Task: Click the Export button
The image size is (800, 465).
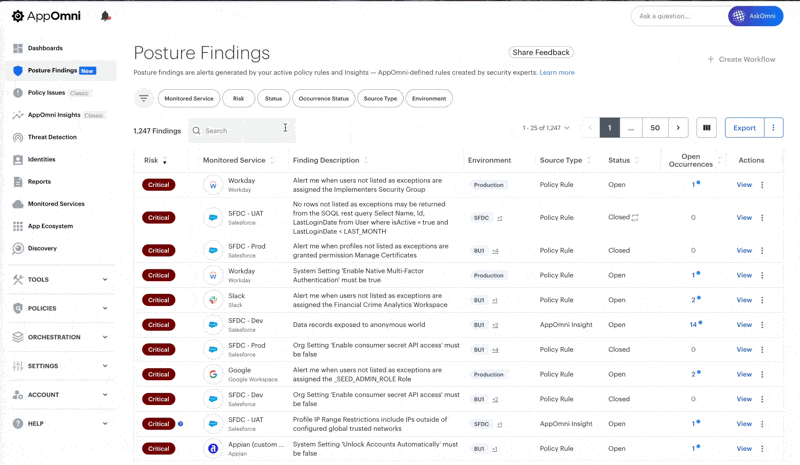Action: click(x=744, y=128)
